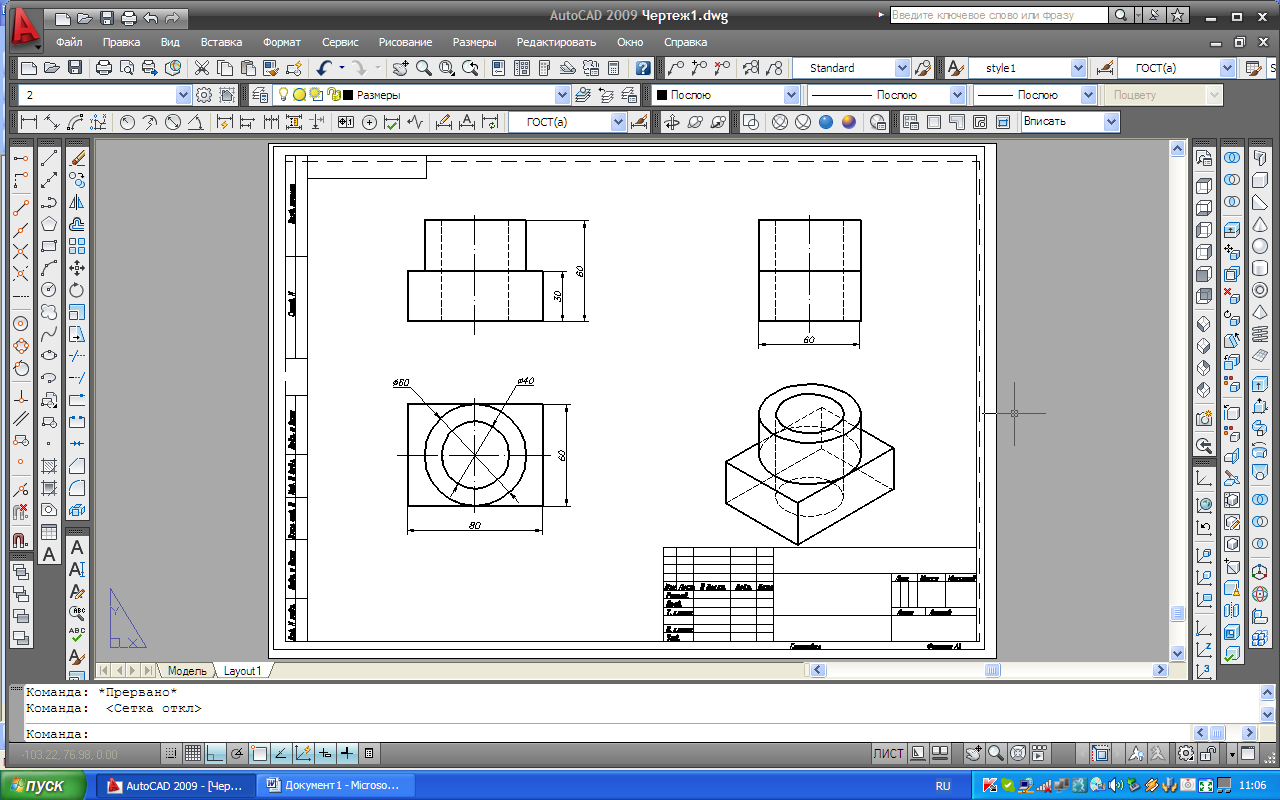Viewport: 1280px width, 800px height.
Task: Switch to the Layout1 tab
Action: [x=242, y=671]
